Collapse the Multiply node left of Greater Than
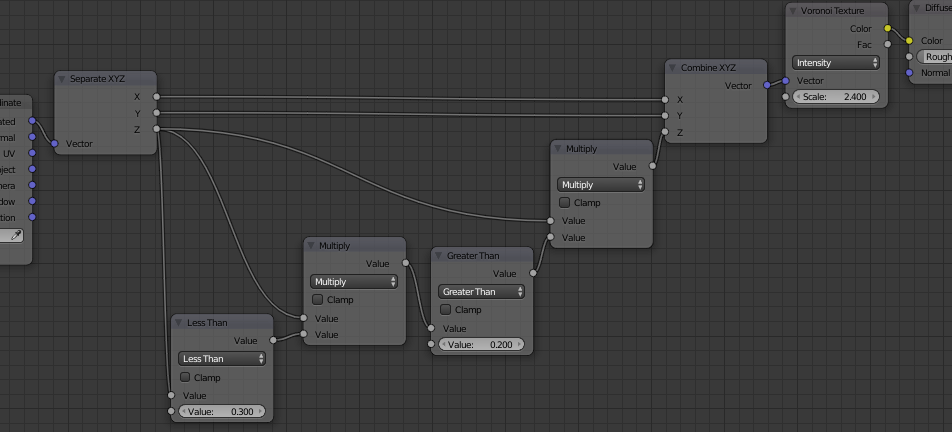Screen dimensions: 952x432 [x=311, y=246]
